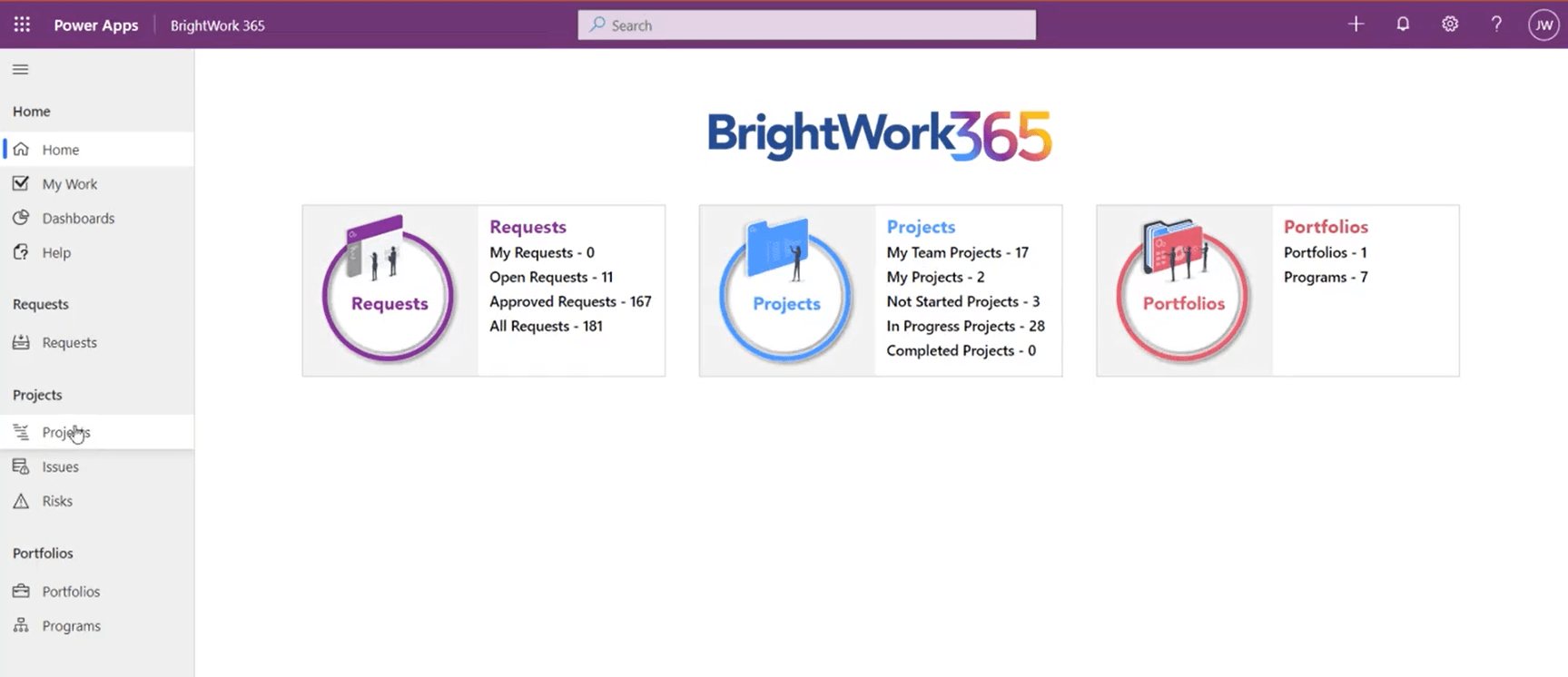Open Dashboards from sidebar
This screenshot has height=677, width=1568.
[x=97, y=218]
